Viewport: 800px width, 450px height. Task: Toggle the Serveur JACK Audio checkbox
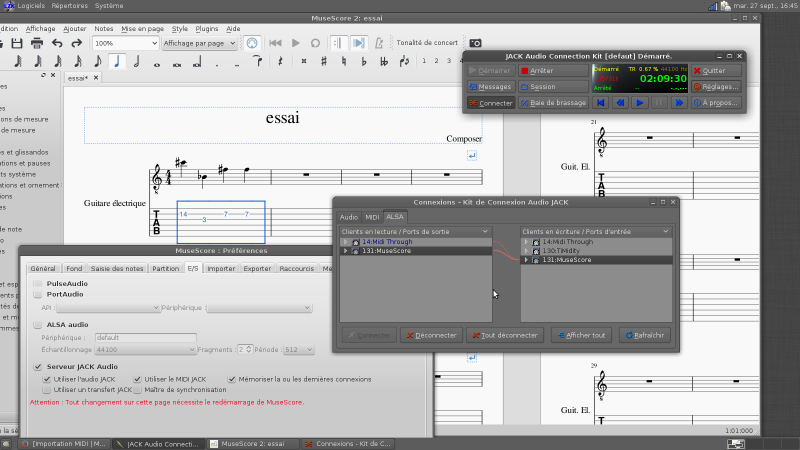pos(38,367)
